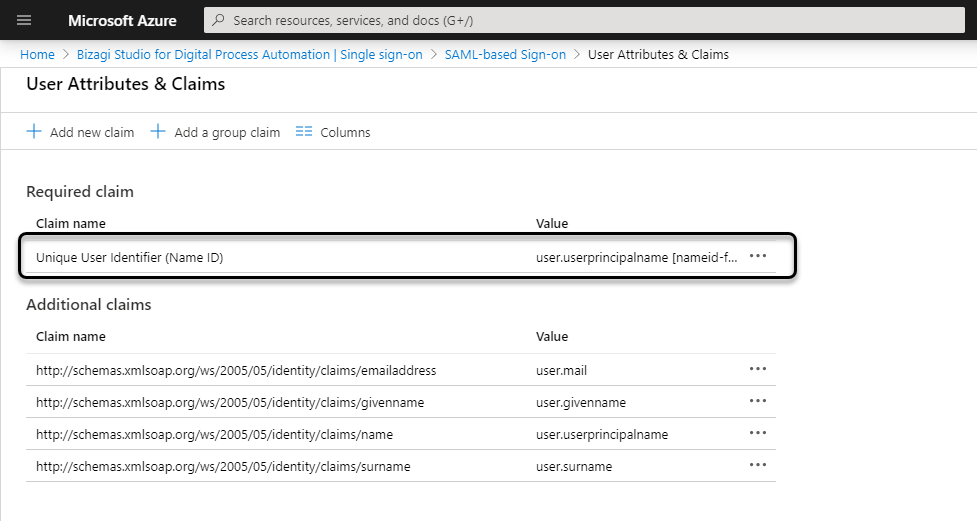Viewport: 977px width, 521px height.
Task: Go to Home breadcrumb
Action: pyautogui.click(x=37, y=54)
